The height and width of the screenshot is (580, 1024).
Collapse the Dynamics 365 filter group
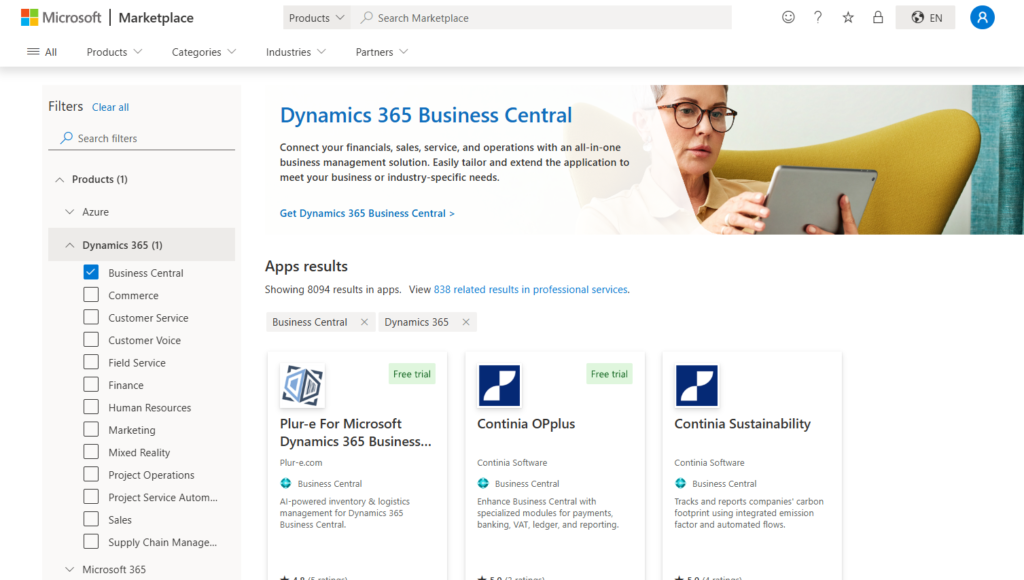[x=70, y=245]
